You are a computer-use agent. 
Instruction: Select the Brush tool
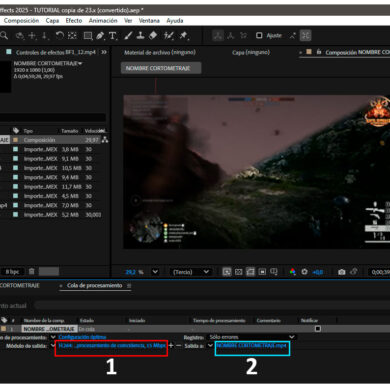128,35
